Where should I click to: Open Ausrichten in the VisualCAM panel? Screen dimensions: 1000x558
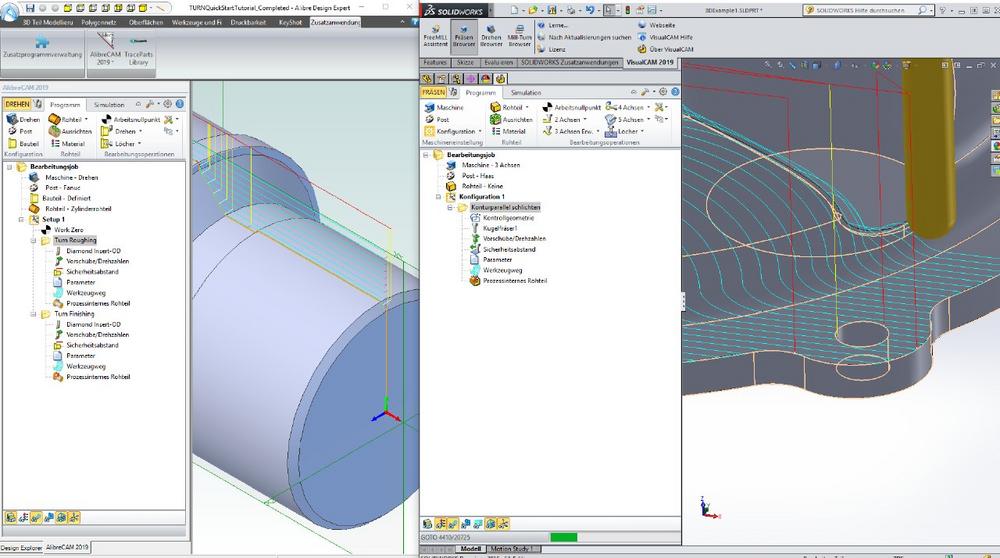click(510, 119)
